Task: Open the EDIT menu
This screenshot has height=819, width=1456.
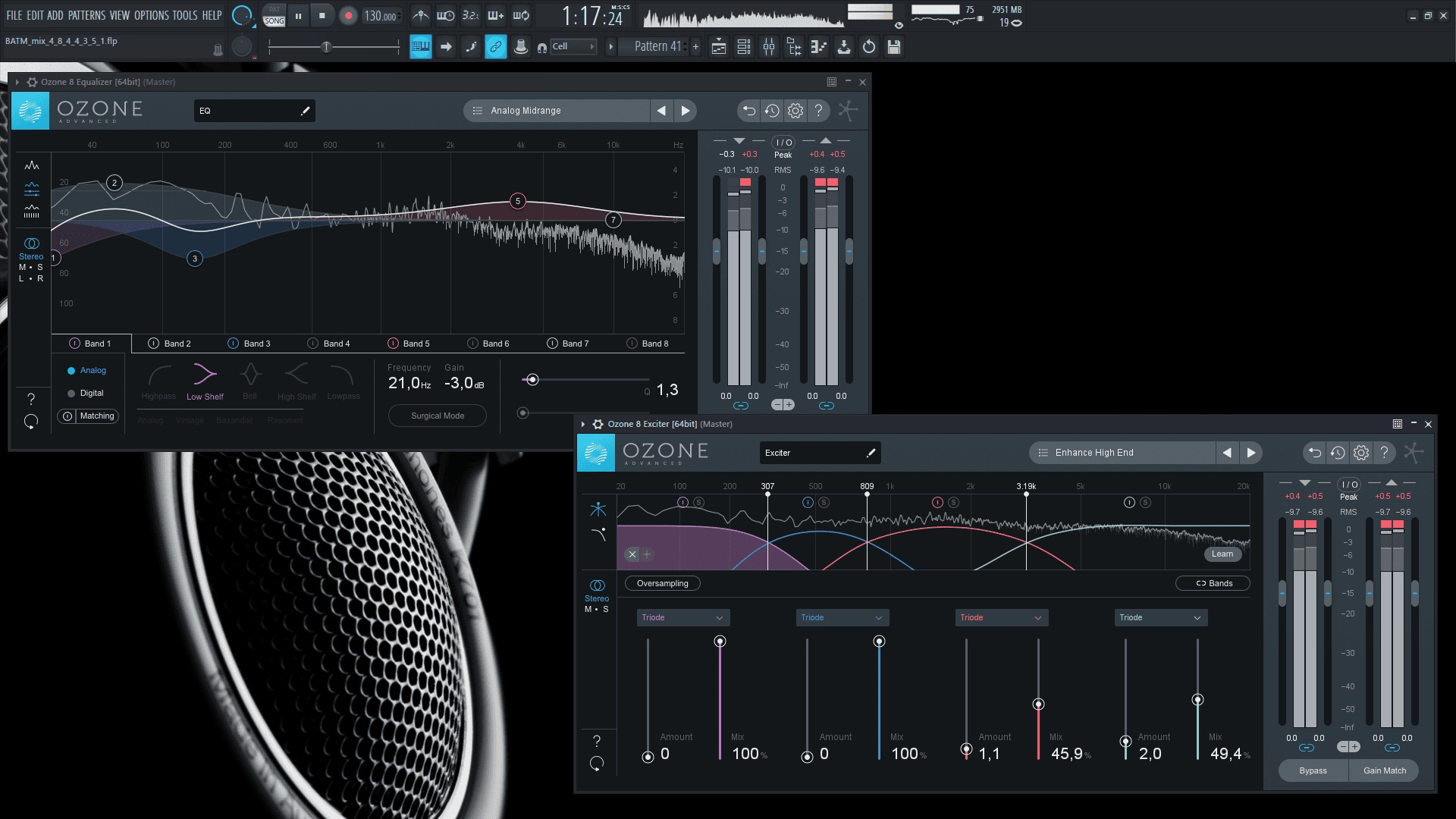Action: point(35,15)
